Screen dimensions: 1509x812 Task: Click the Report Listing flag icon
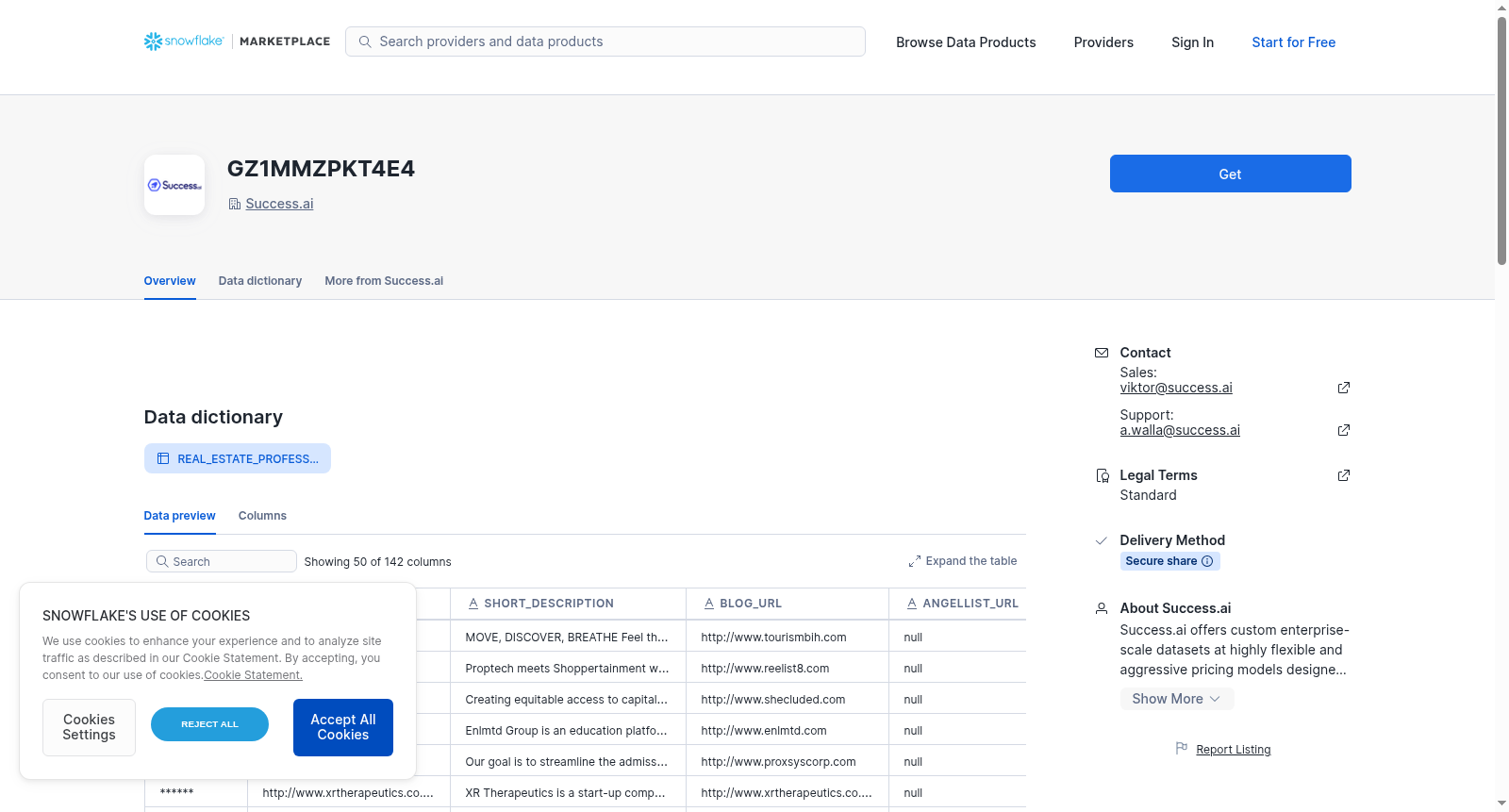coord(1182,749)
